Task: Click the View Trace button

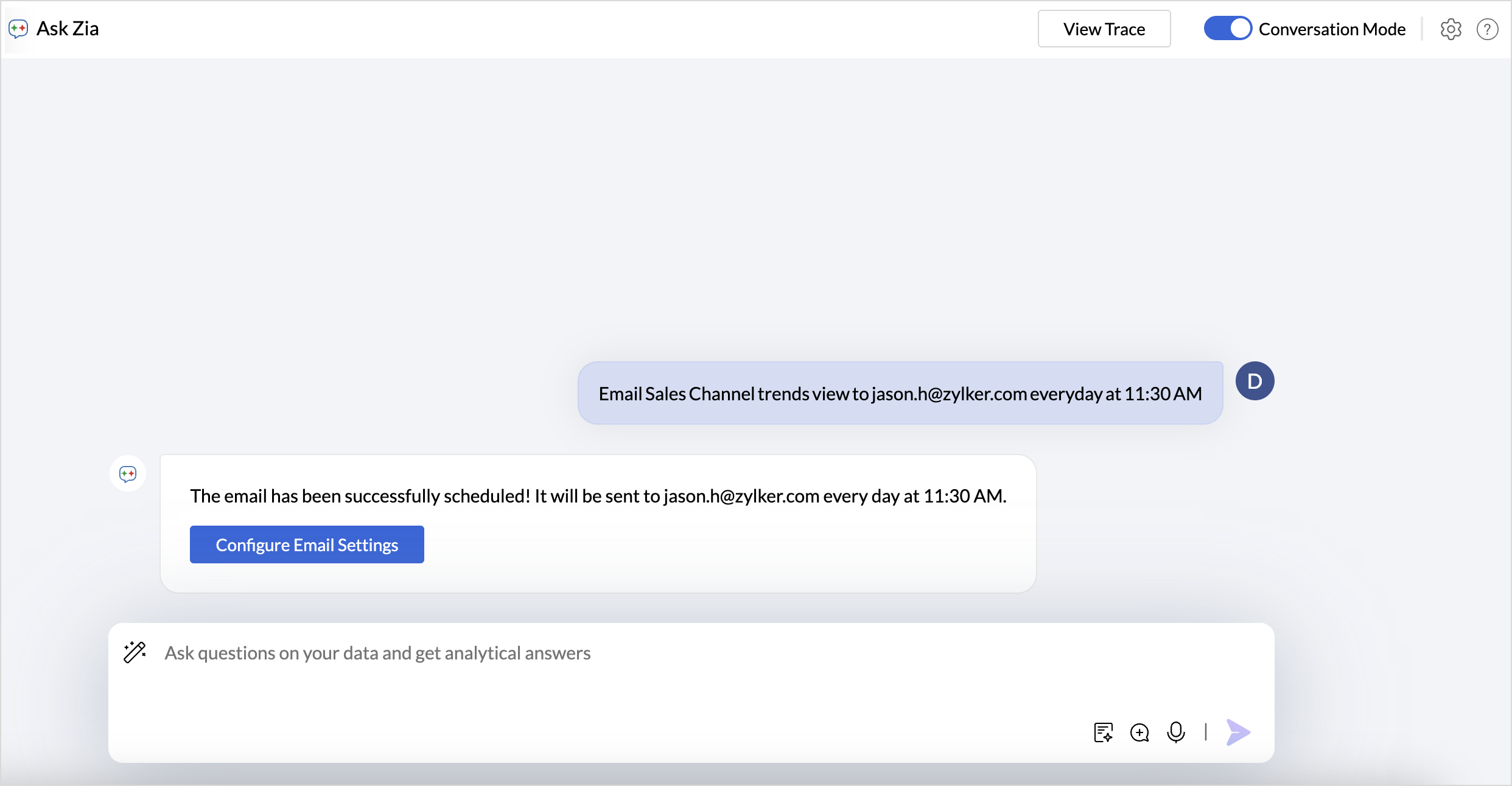Action: tap(1104, 29)
